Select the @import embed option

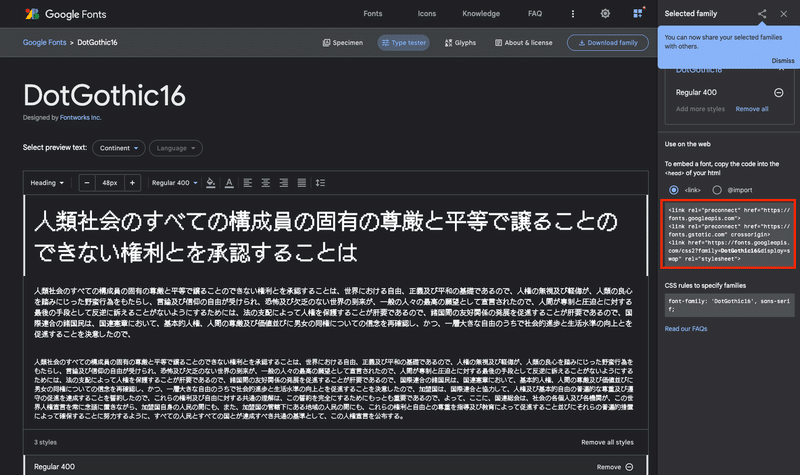(x=717, y=190)
